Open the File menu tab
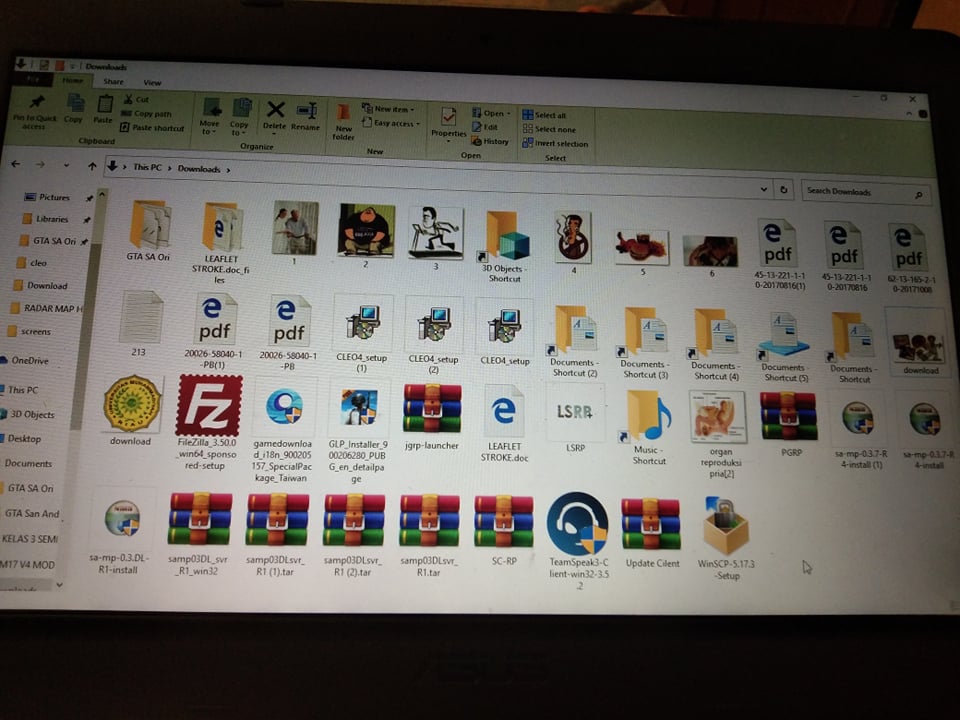 [32, 79]
